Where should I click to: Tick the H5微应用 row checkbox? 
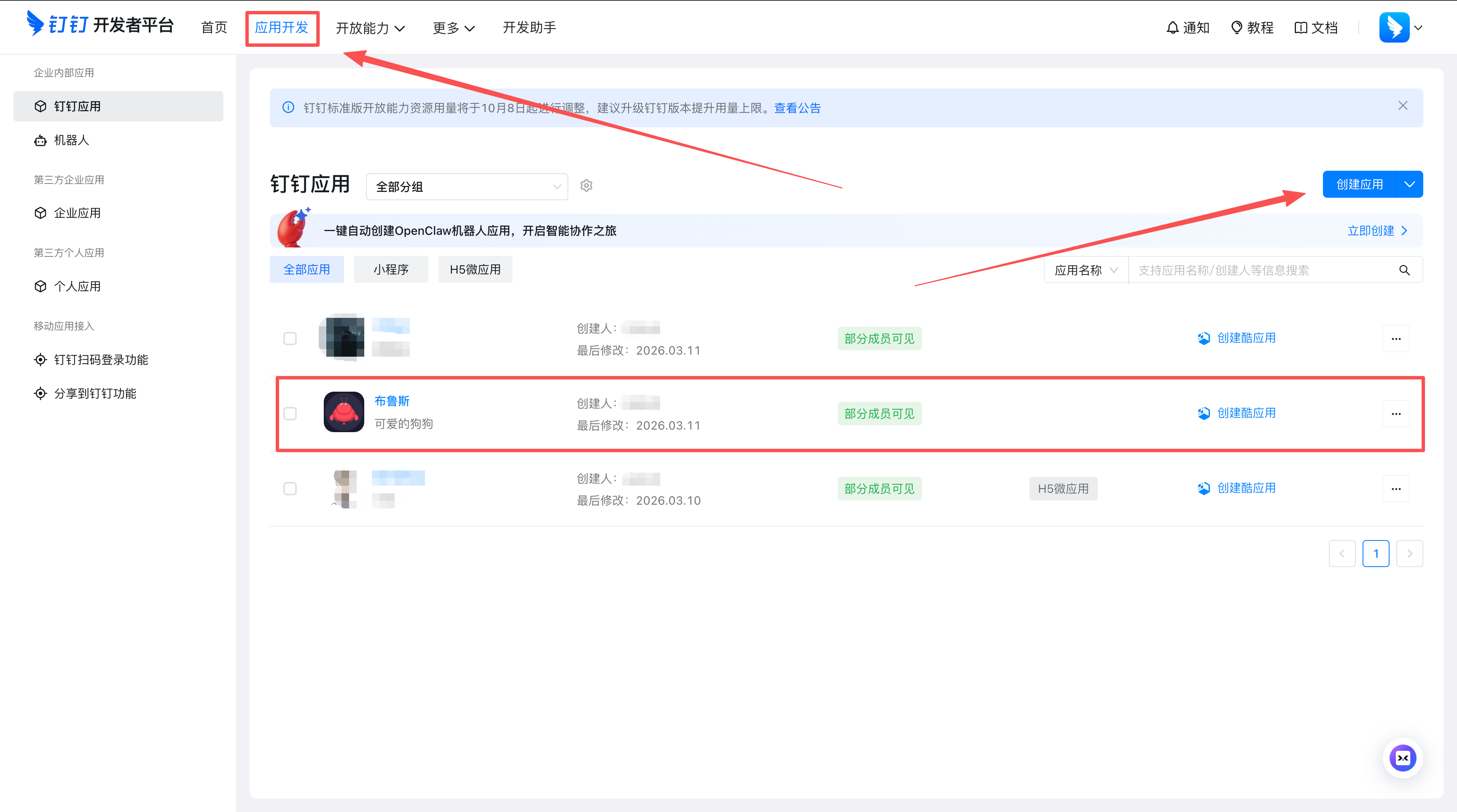pos(290,489)
